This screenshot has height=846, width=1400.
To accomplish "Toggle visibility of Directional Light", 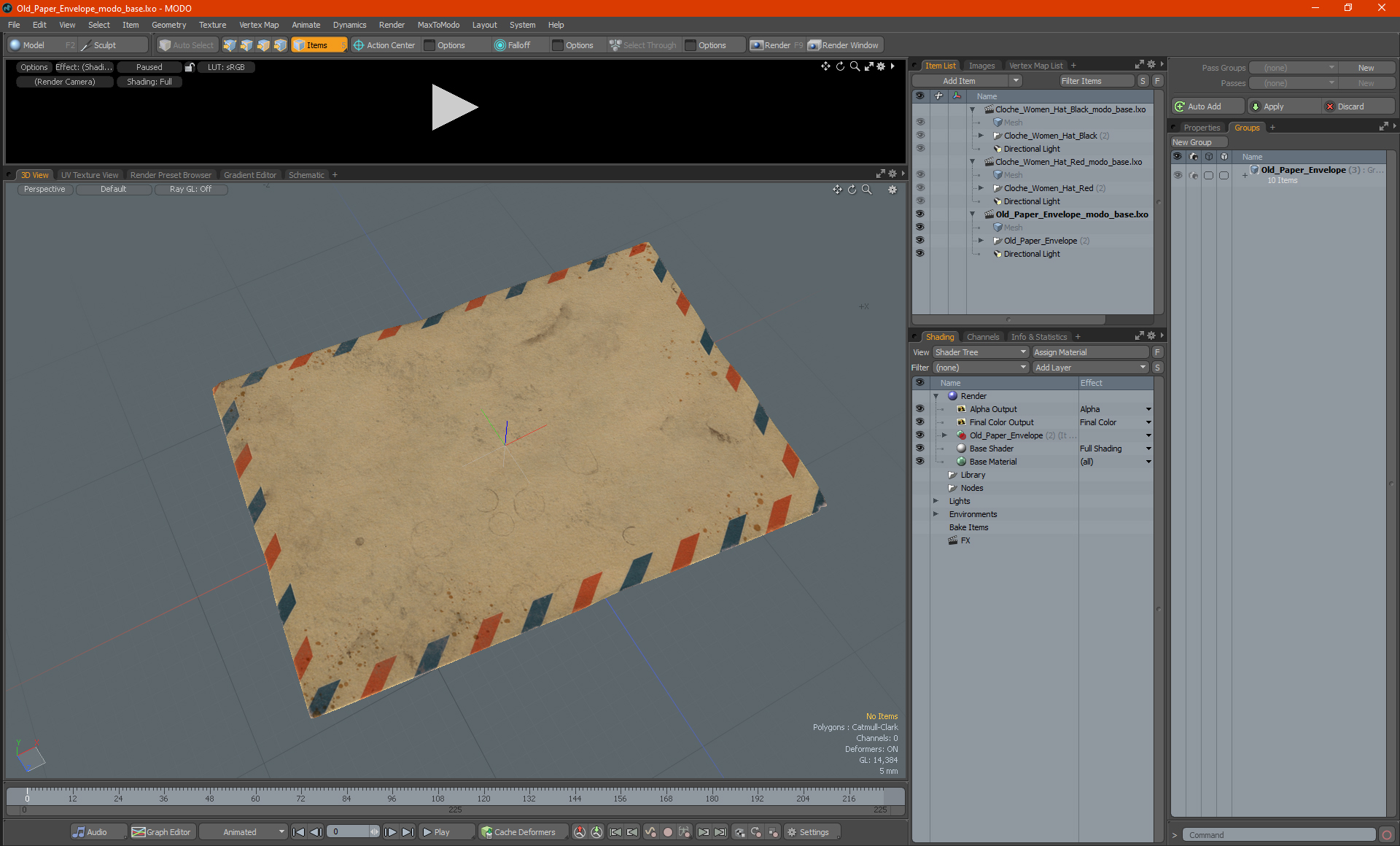I will pyautogui.click(x=919, y=254).
